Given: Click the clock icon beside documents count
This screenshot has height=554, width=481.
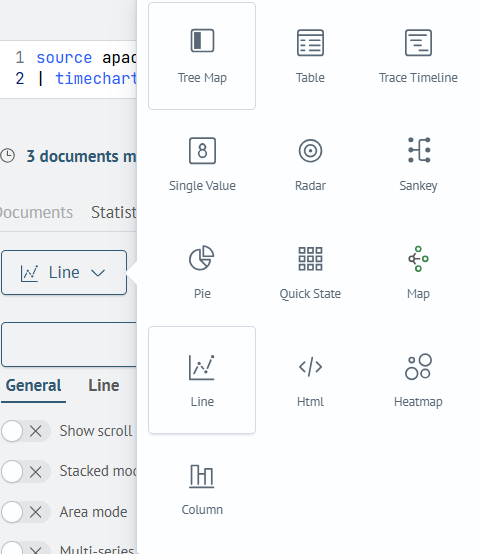Looking at the screenshot, I should point(7,156).
